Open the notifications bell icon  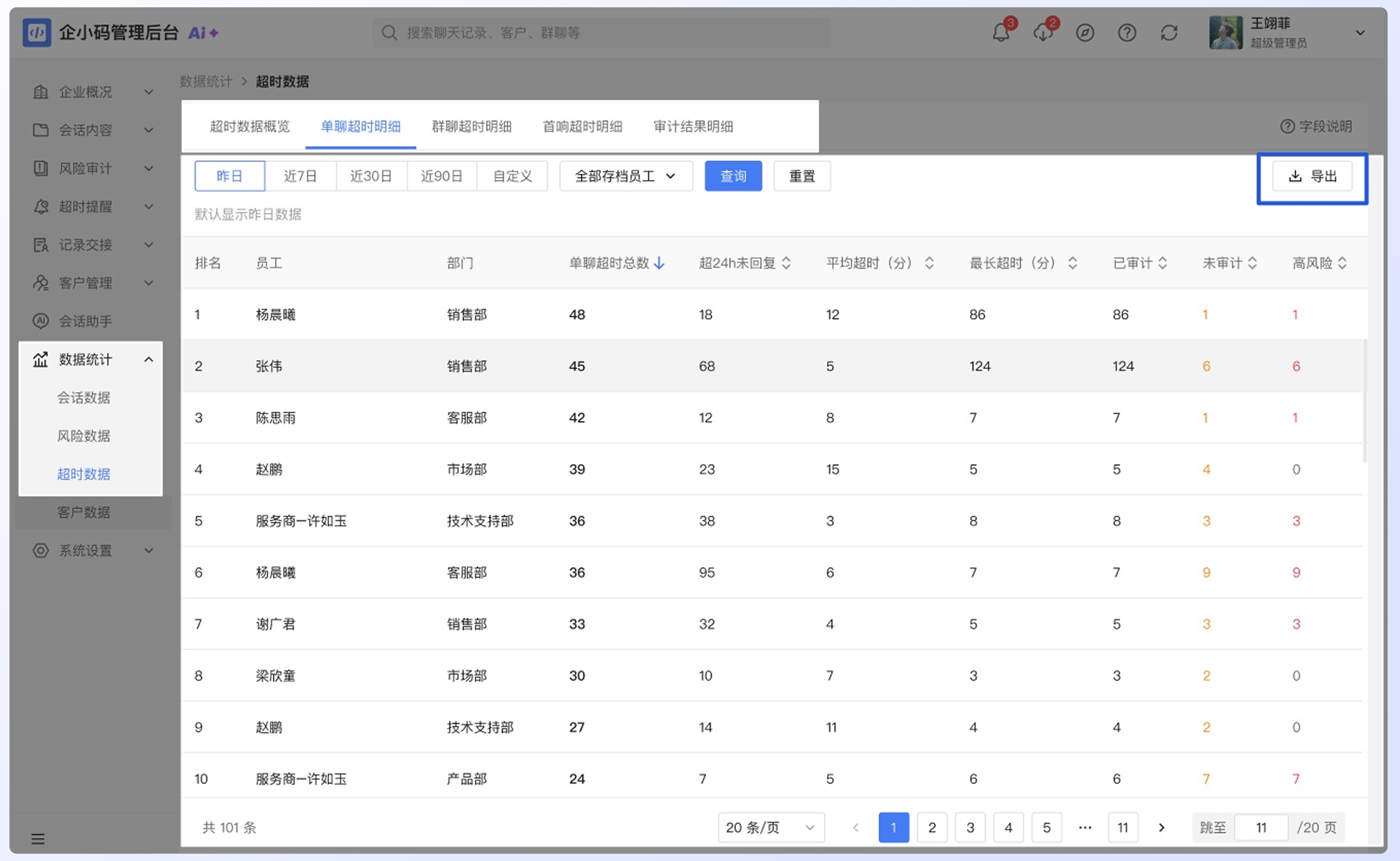[x=1001, y=32]
